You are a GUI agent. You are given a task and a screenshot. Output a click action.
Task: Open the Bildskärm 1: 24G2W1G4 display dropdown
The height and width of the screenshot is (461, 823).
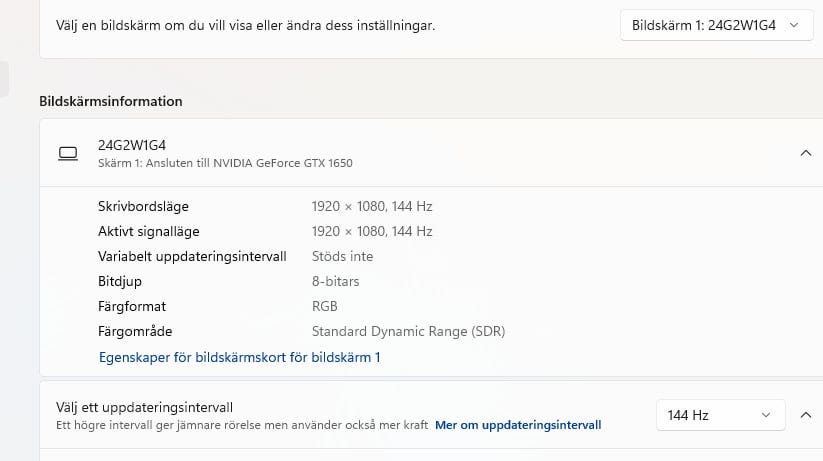click(x=716, y=25)
